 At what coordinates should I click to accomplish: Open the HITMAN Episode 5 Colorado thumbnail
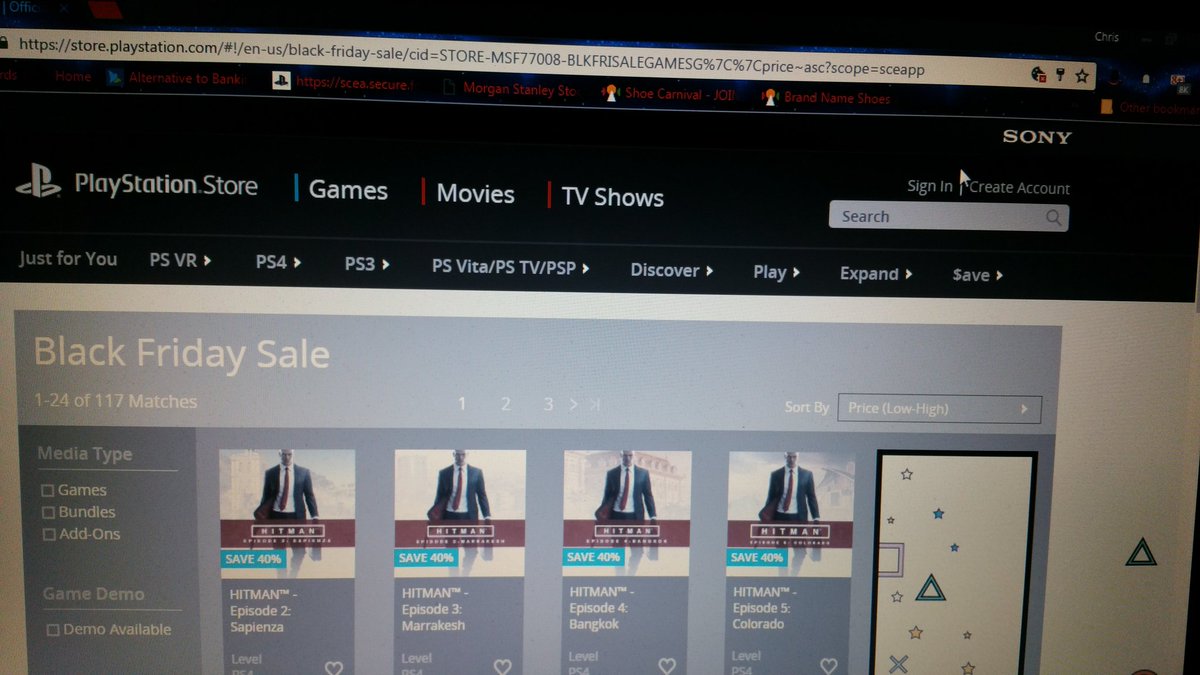click(x=791, y=513)
